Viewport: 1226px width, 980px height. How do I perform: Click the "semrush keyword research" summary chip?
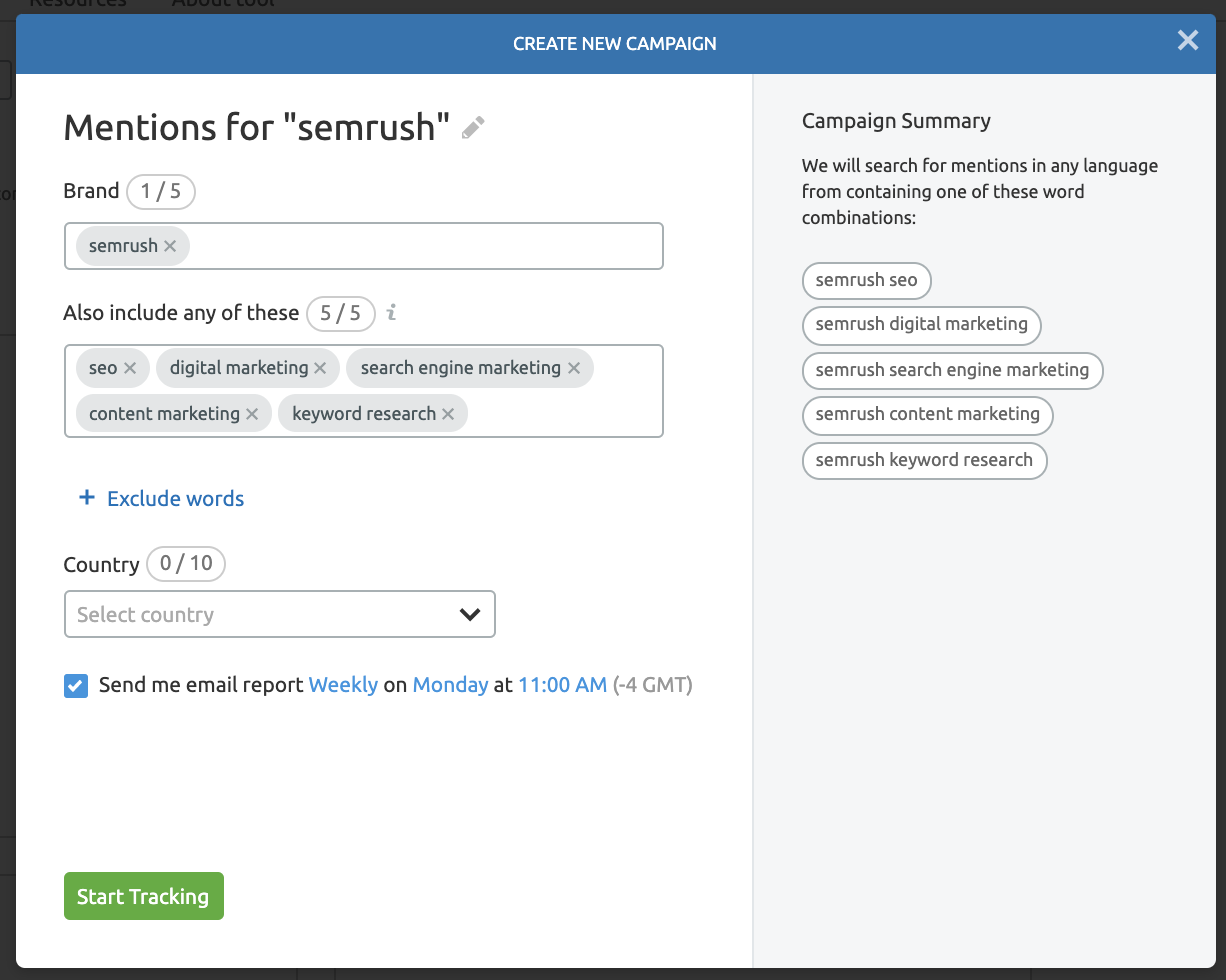click(x=924, y=460)
